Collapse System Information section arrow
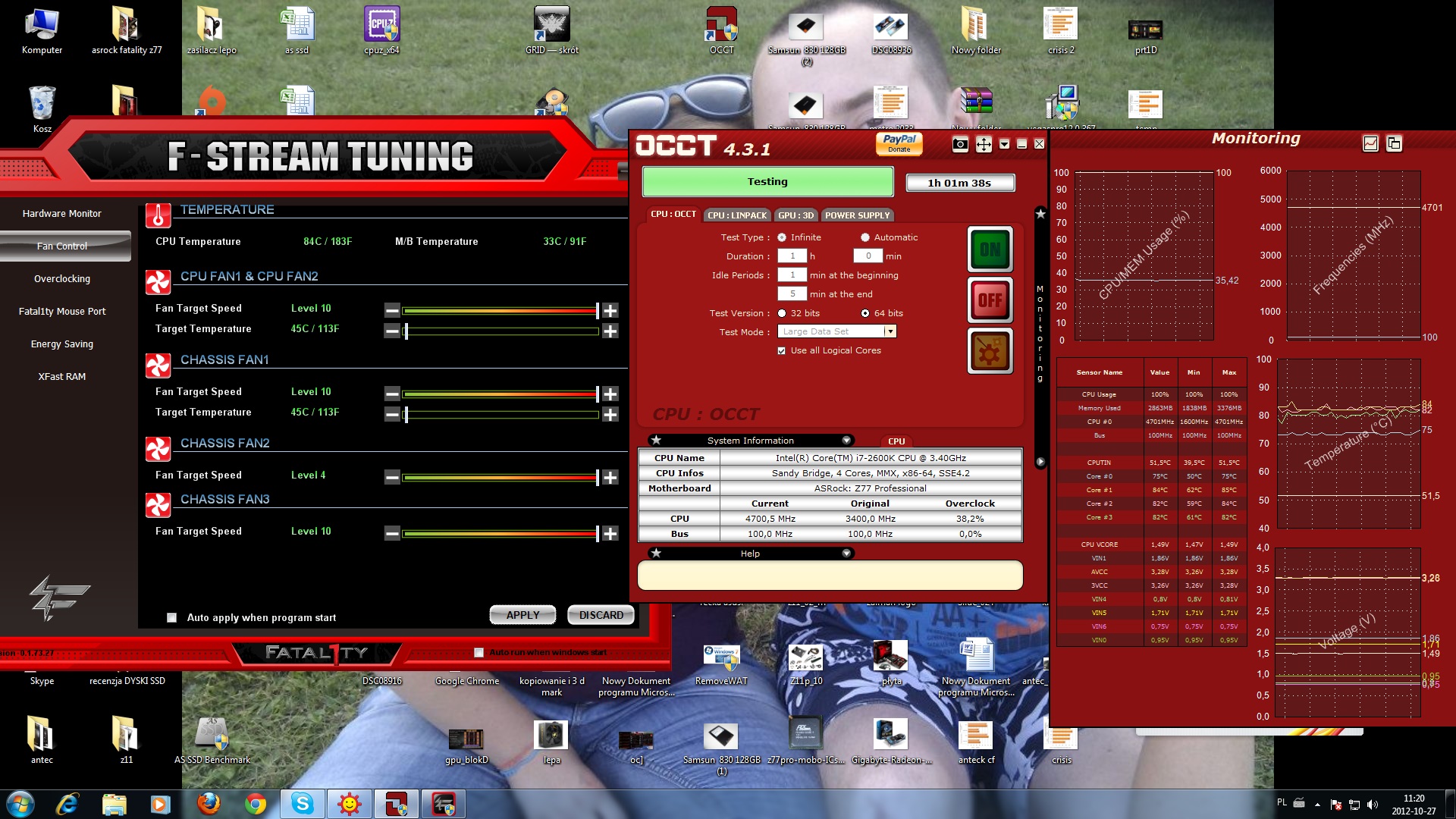The image size is (1456, 819). (846, 441)
